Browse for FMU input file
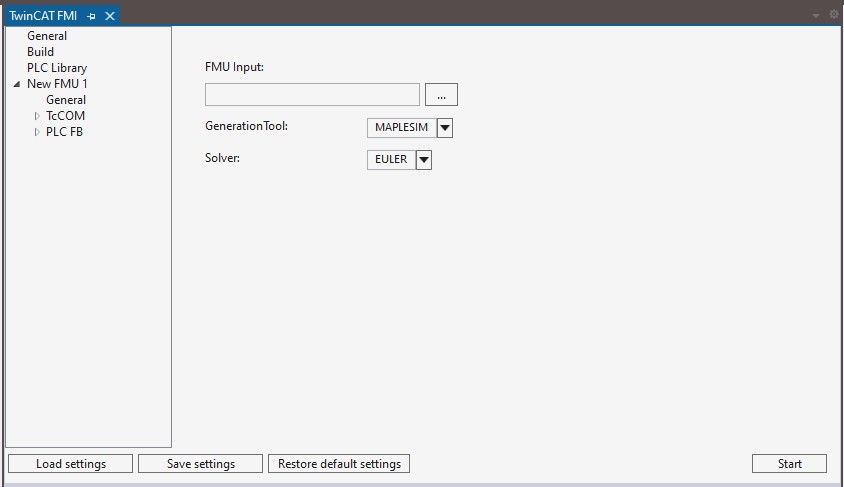 tap(441, 95)
